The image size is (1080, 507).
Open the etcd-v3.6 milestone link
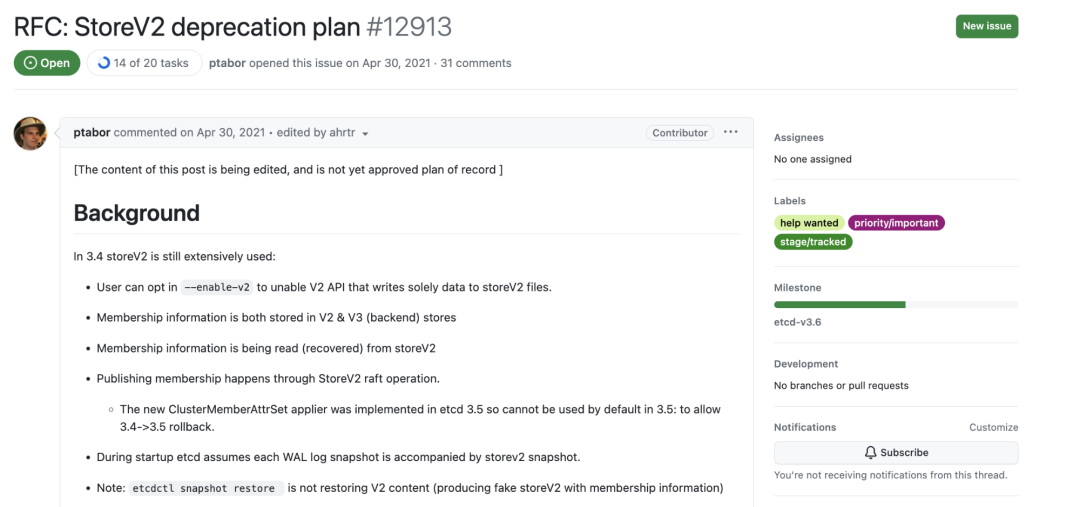(797, 322)
